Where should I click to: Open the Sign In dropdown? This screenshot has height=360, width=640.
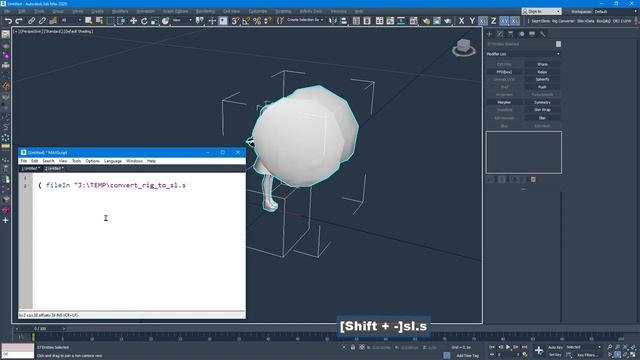click(541, 11)
